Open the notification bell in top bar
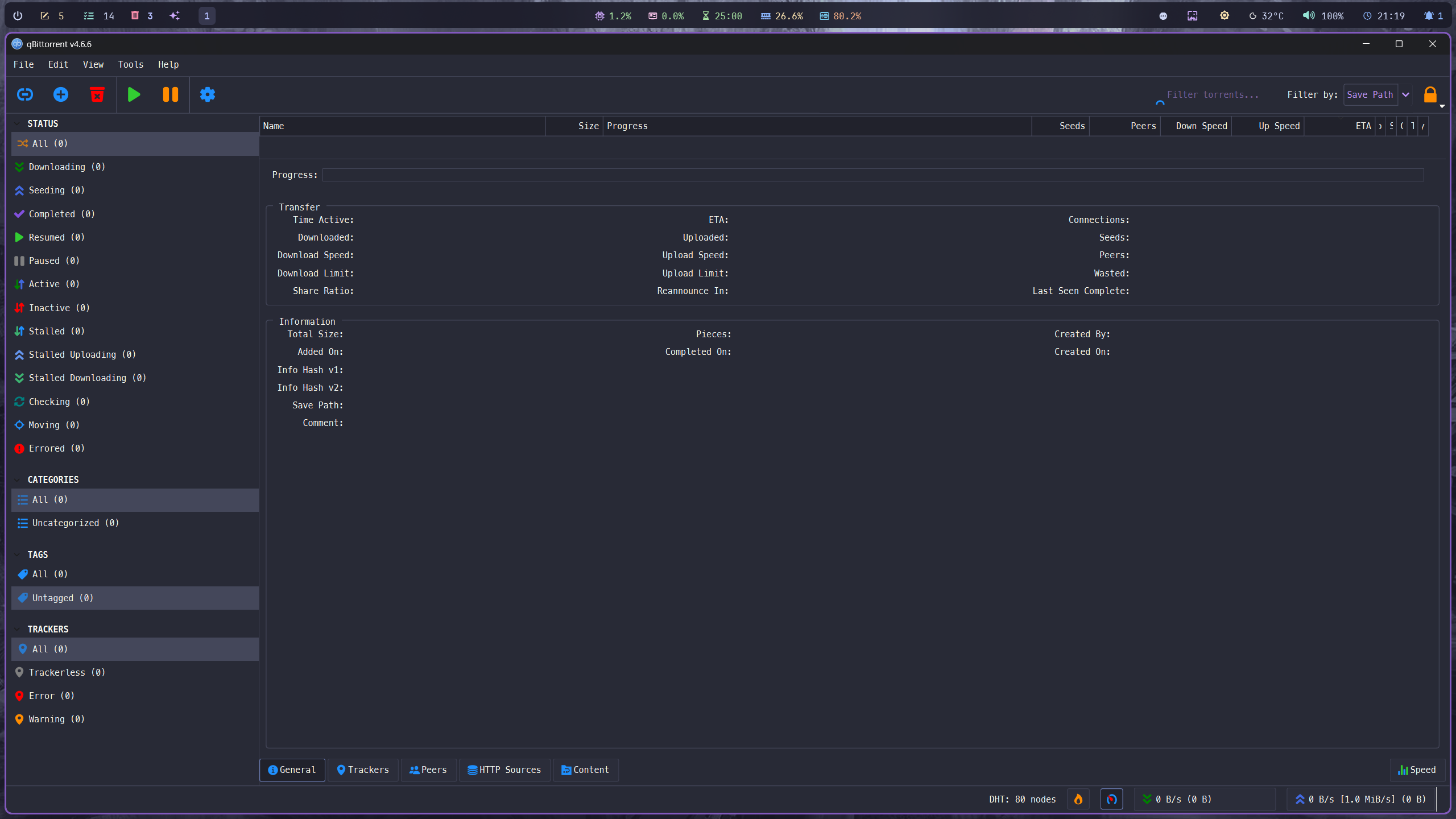 [x=1433, y=16]
